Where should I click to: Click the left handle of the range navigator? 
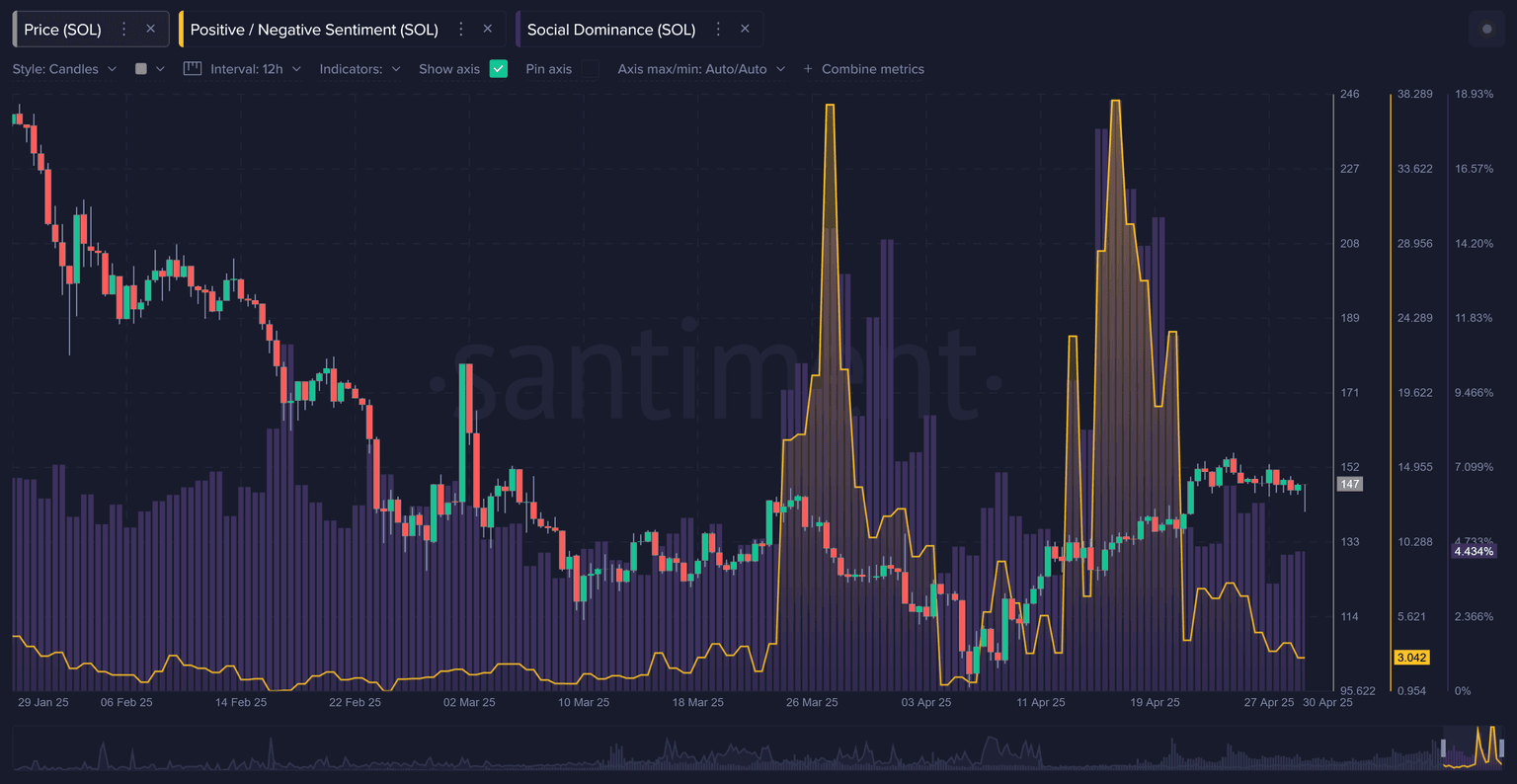tap(1443, 747)
